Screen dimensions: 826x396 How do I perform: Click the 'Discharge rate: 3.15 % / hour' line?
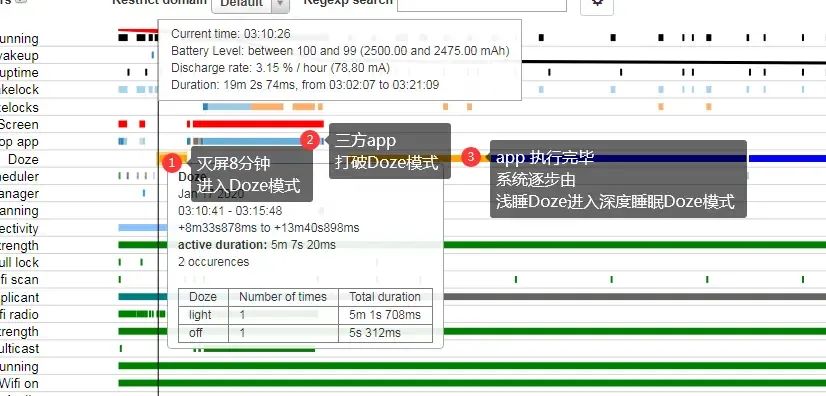280,68
